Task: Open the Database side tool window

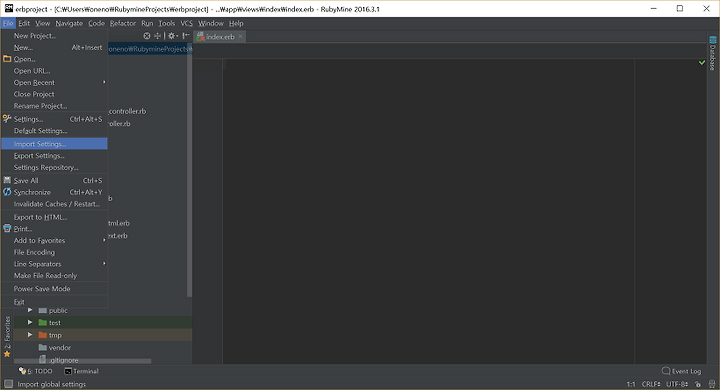Action: point(713,53)
